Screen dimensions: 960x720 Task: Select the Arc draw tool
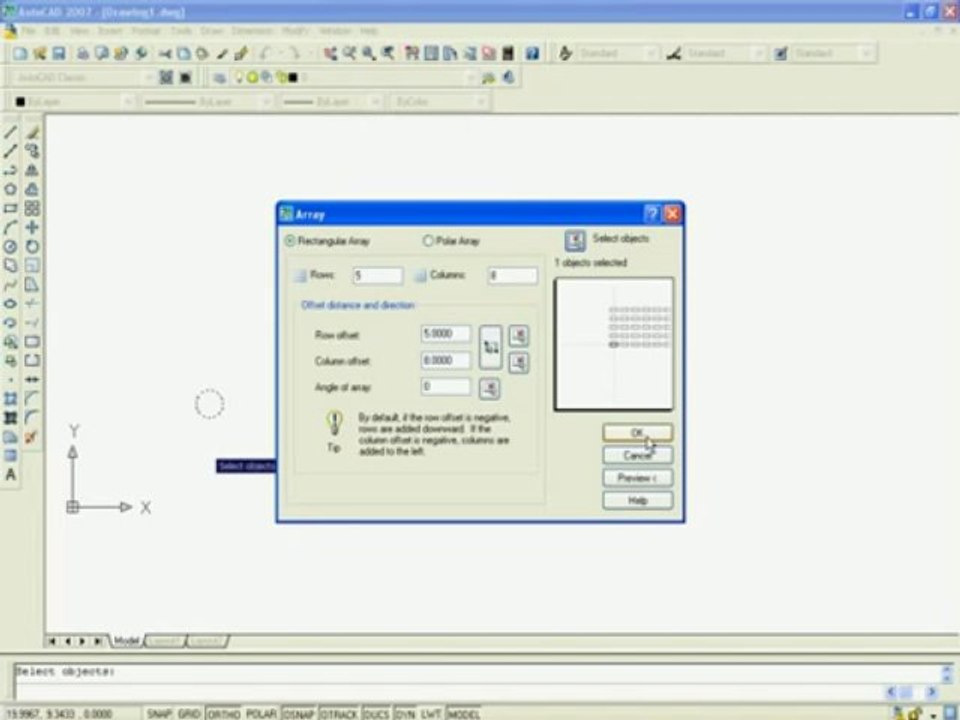(10, 228)
